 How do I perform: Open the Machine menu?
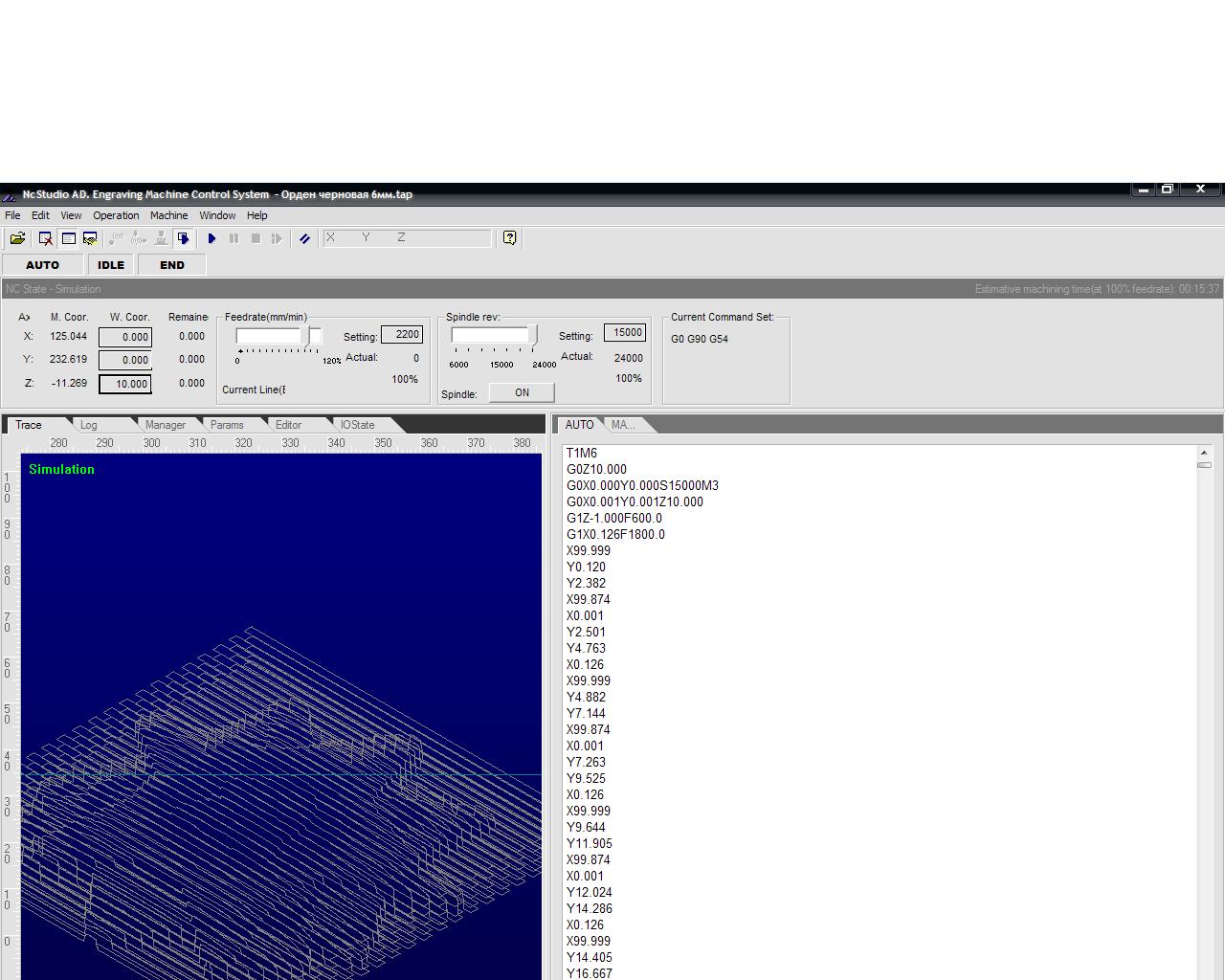[x=168, y=215]
